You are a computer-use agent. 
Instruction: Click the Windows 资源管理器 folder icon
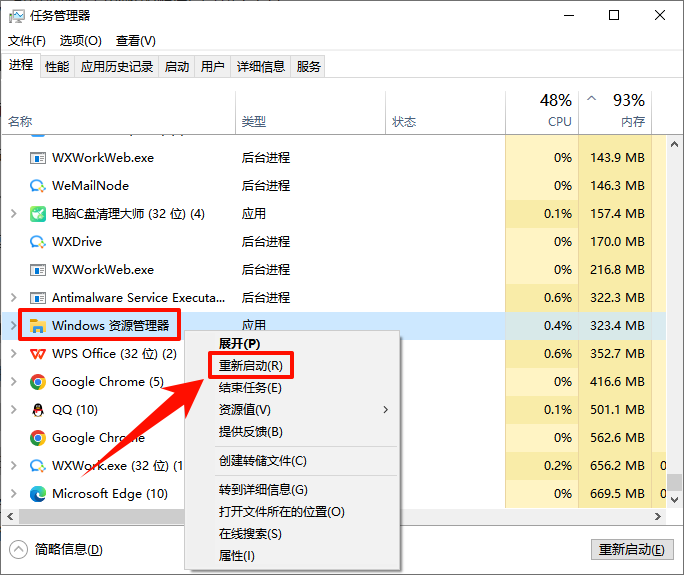coord(38,326)
